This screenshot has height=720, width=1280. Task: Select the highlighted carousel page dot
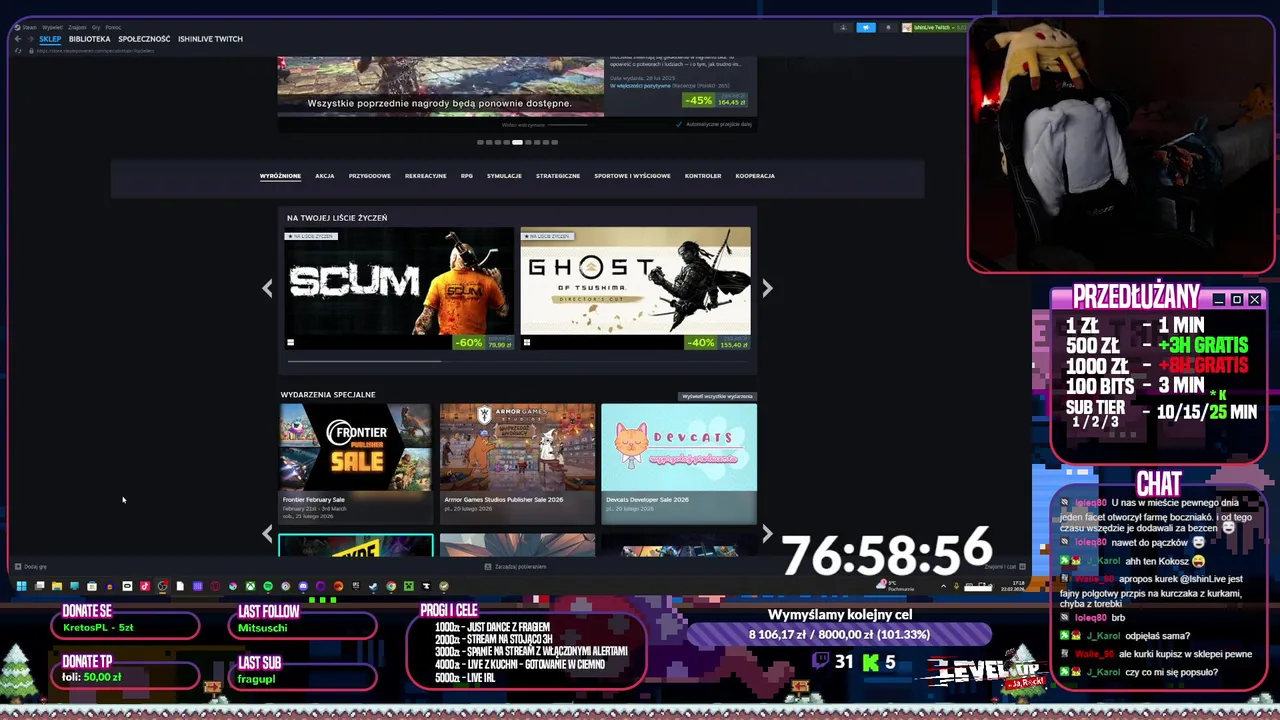517,142
